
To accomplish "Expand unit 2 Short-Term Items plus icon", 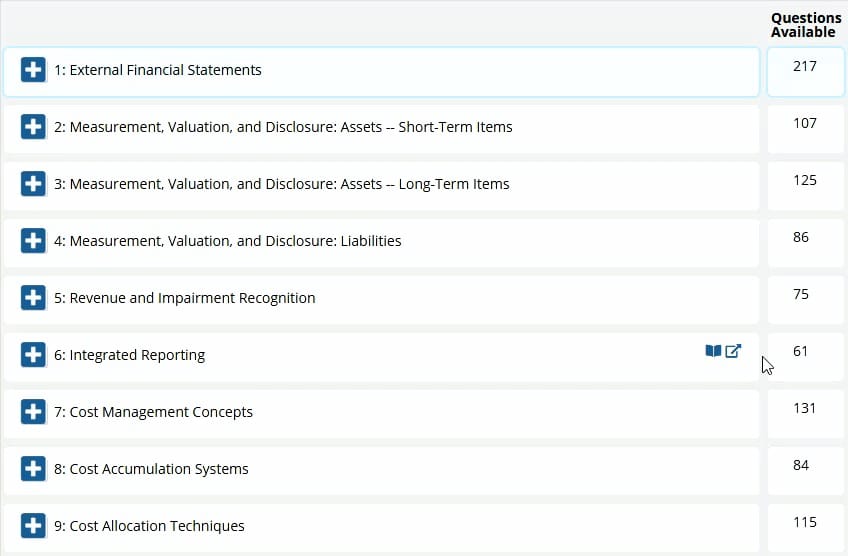I will pyautogui.click(x=33, y=127).
